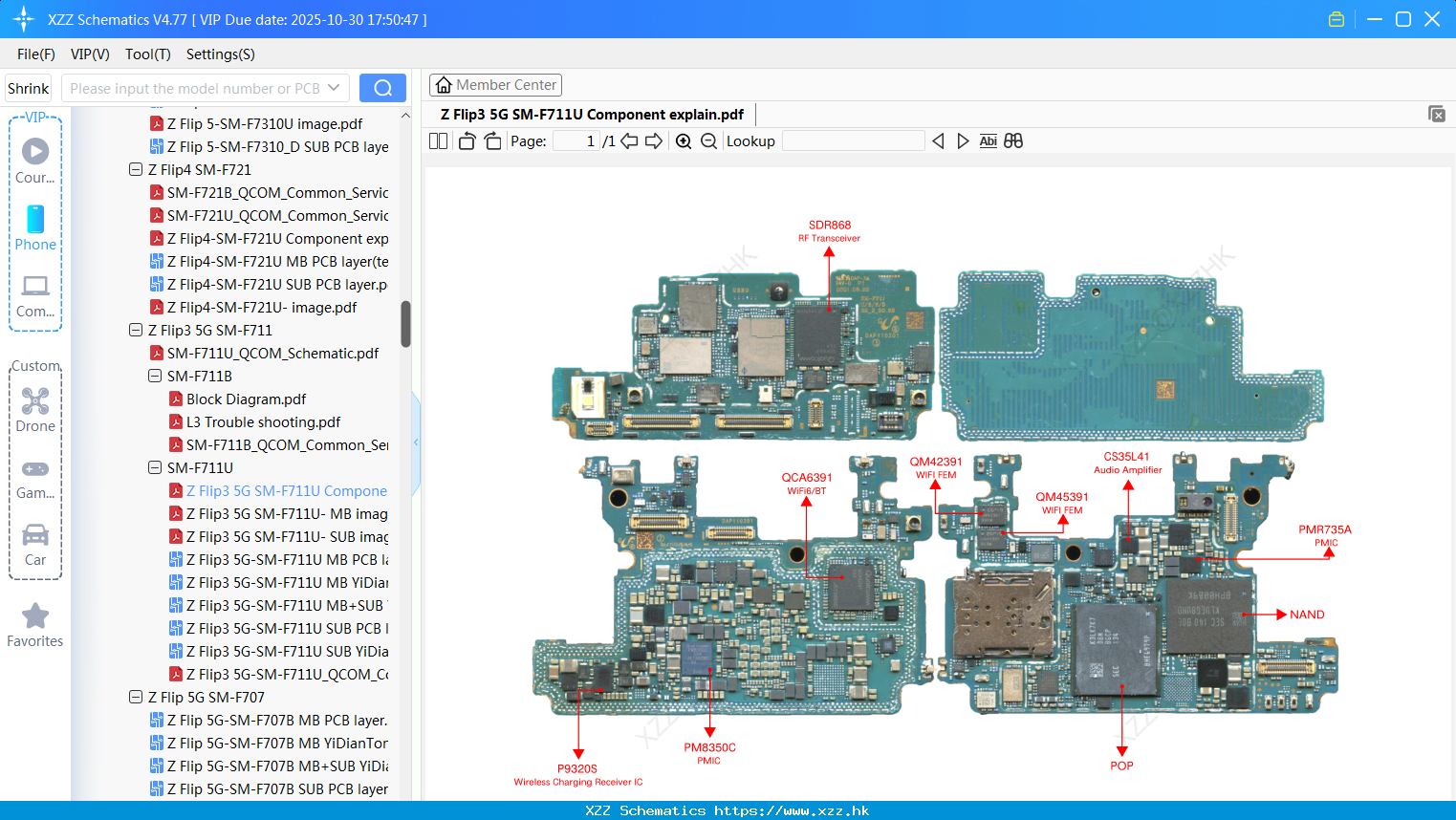Open the model number dropdown
The image size is (1456, 820).
point(334,88)
